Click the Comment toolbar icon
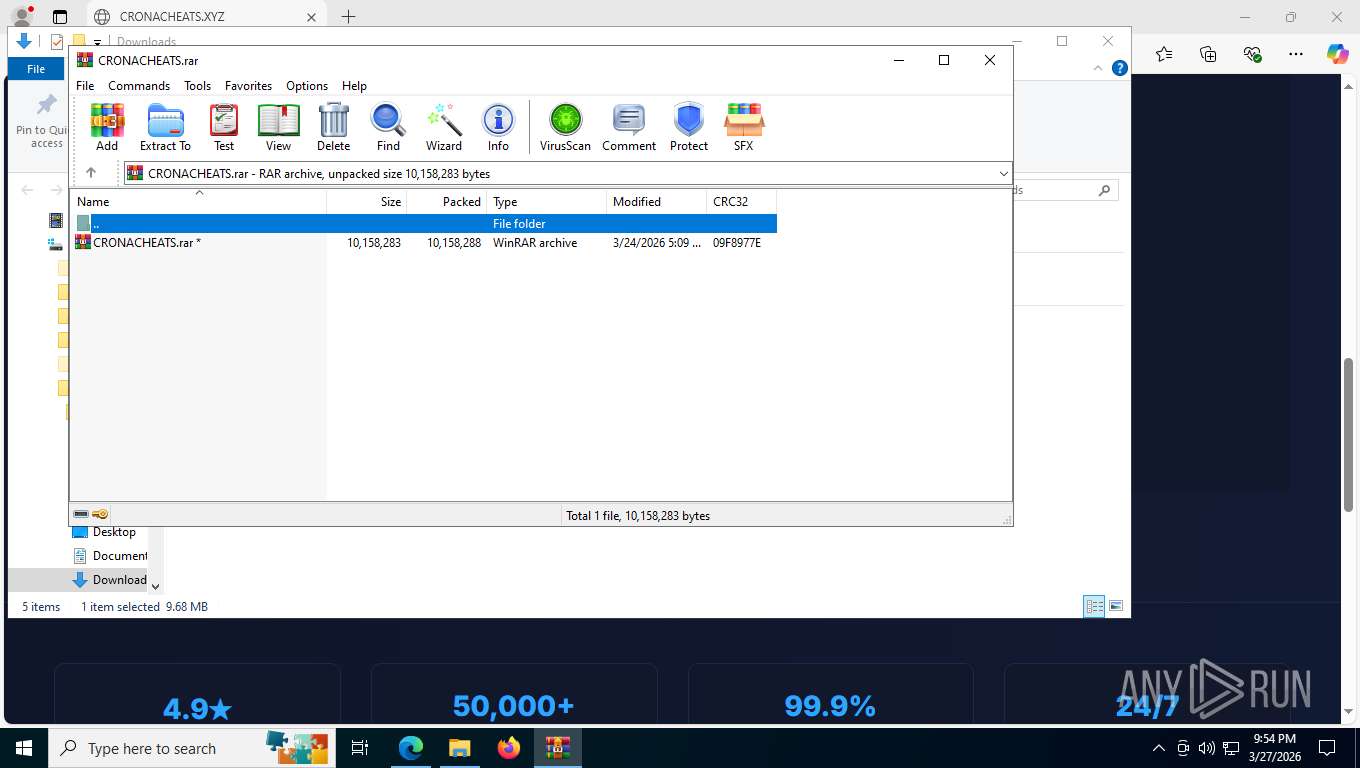 (x=629, y=127)
